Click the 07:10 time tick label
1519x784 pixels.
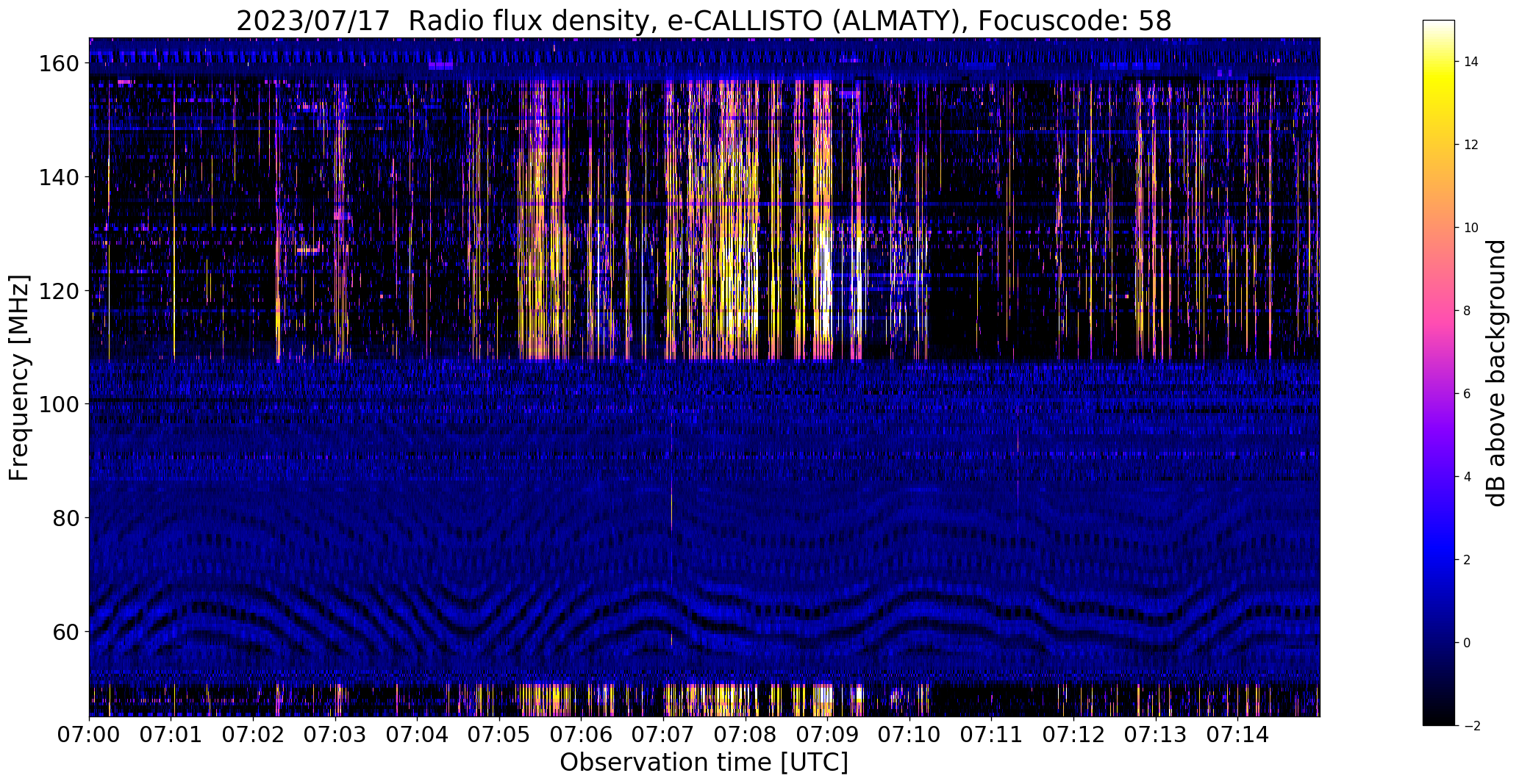910,734
